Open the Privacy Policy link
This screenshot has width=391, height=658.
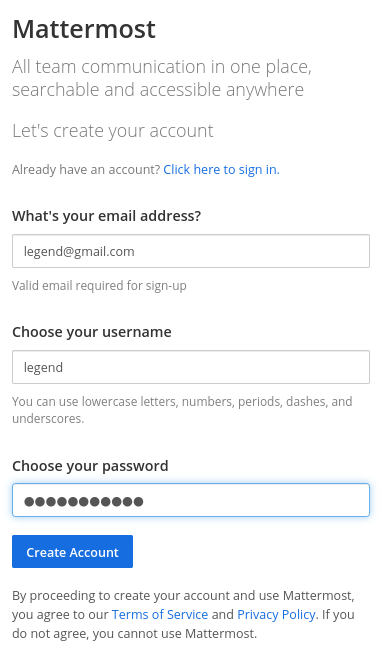(x=276, y=614)
